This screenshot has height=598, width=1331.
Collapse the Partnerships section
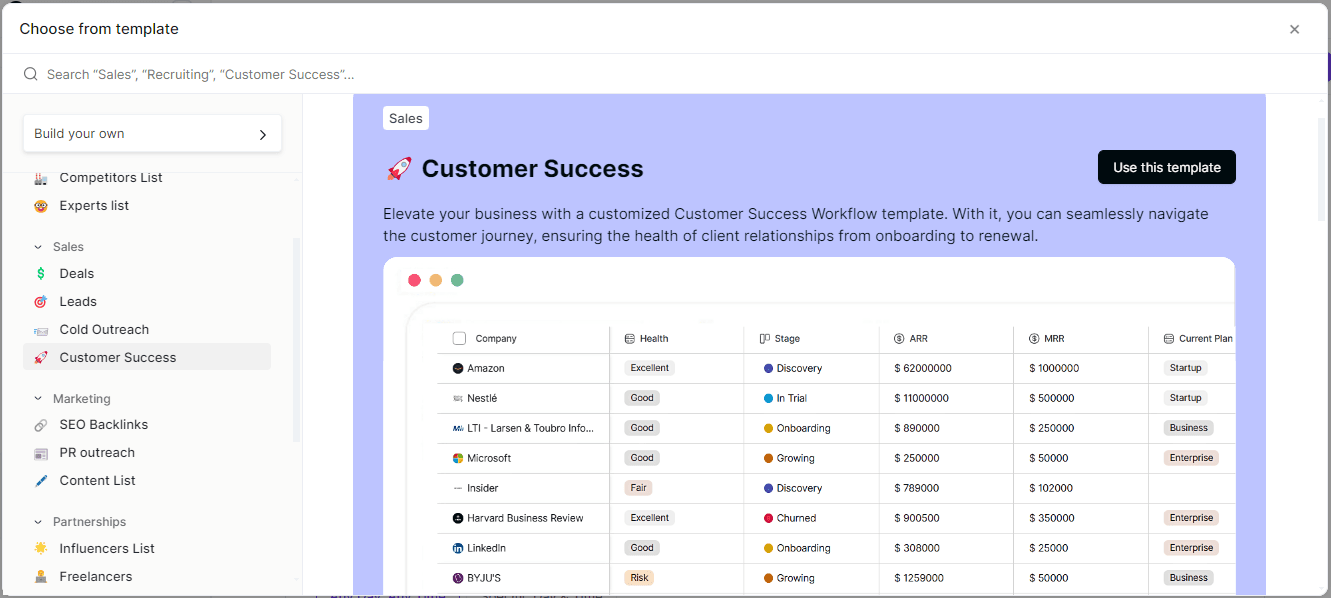point(38,521)
